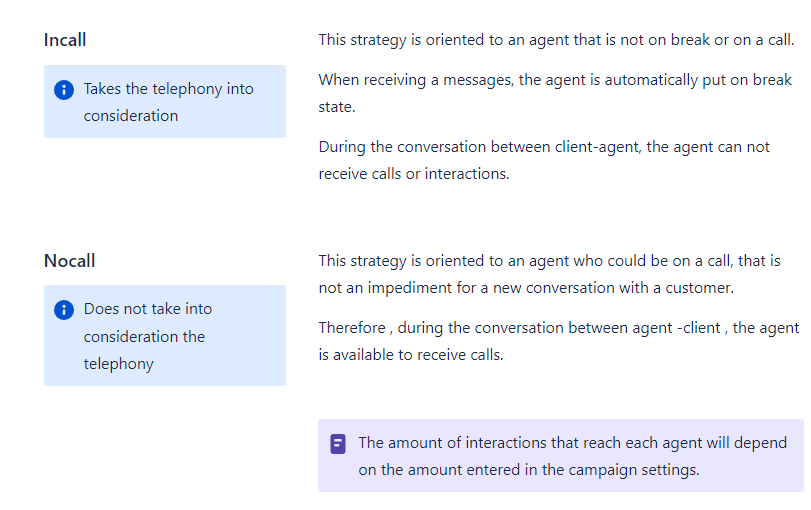The image size is (811, 510).
Task: Click the words 'available to receive calls'
Action: (x=418, y=355)
